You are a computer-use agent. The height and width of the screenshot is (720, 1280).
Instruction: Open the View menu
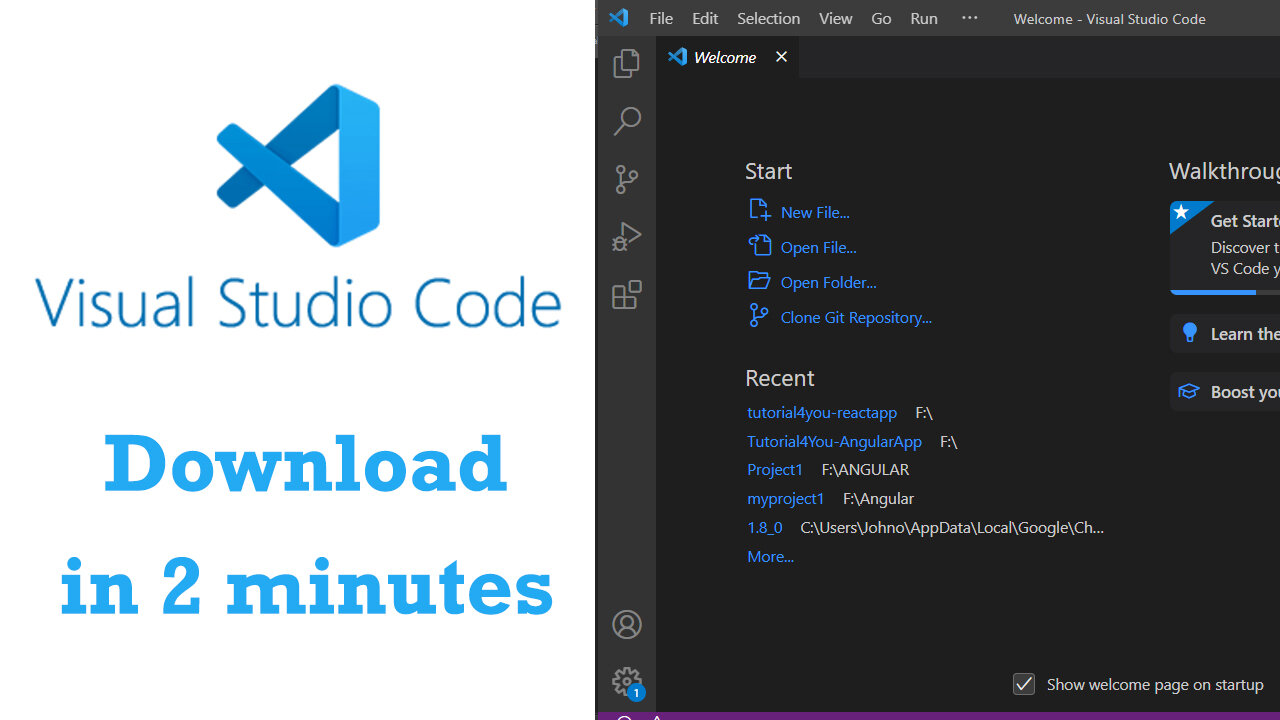pos(836,18)
